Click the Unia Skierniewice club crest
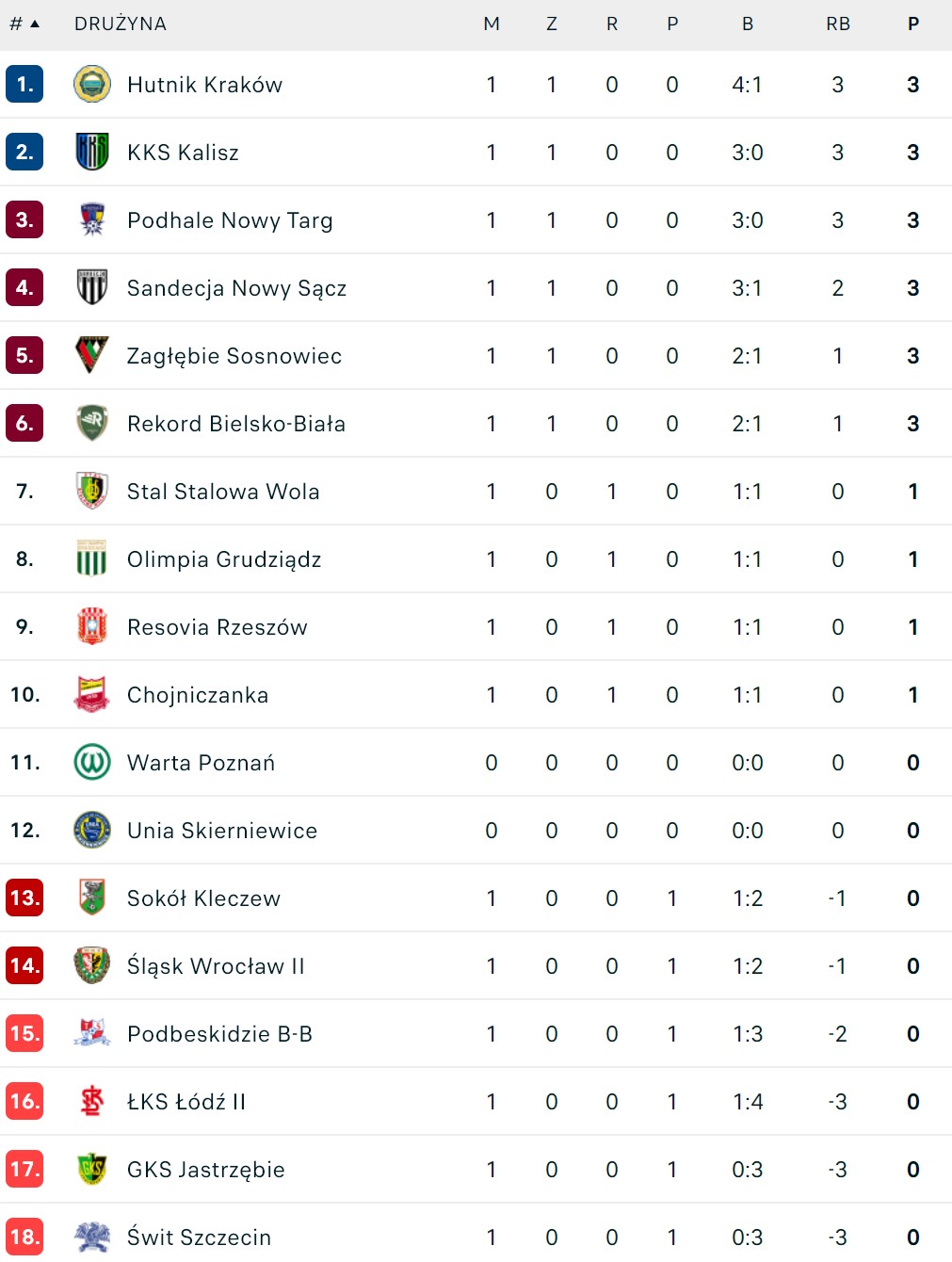Viewport: 952px width, 1262px height. point(91,831)
